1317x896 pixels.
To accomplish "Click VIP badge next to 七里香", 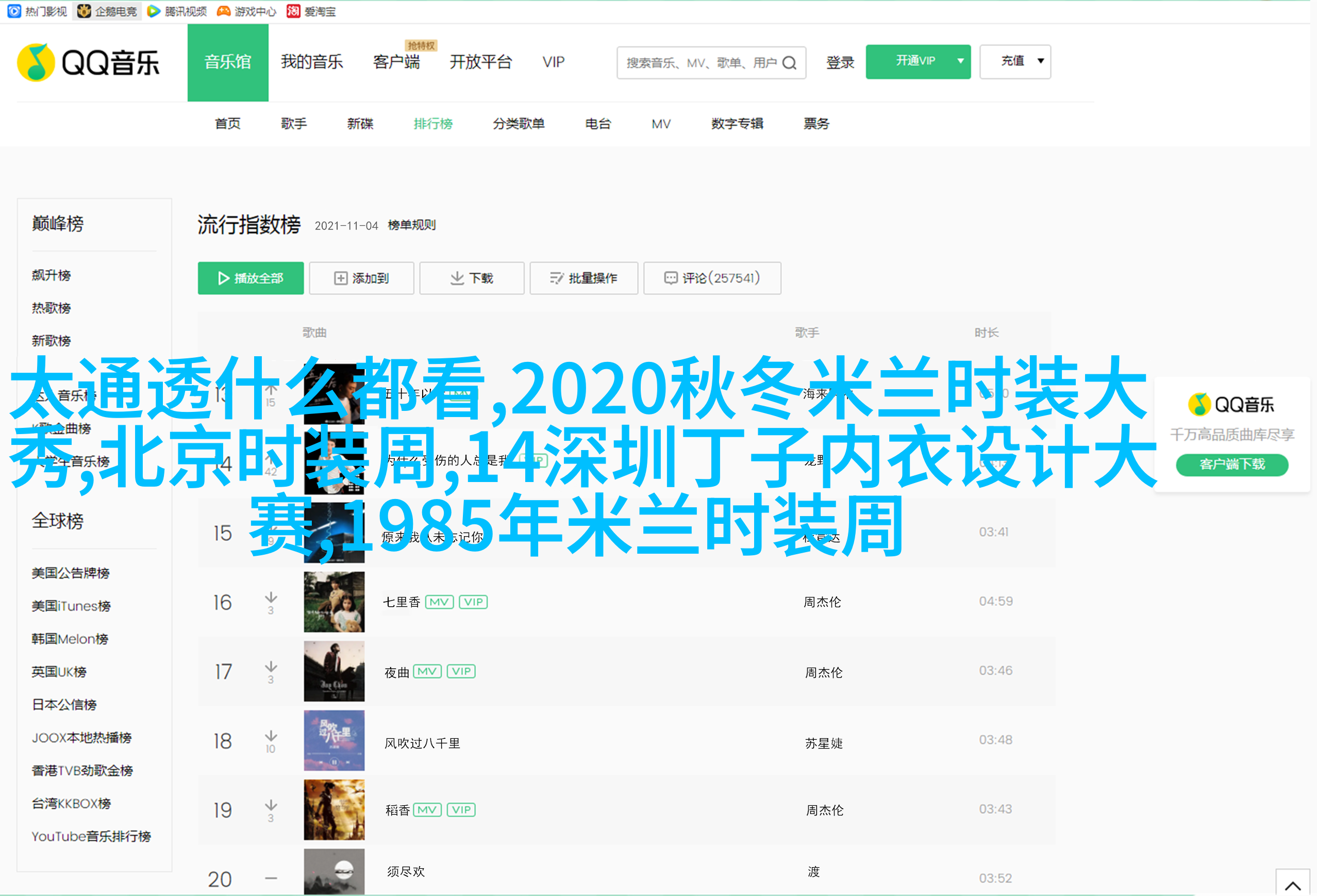I will click(x=473, y=602).
